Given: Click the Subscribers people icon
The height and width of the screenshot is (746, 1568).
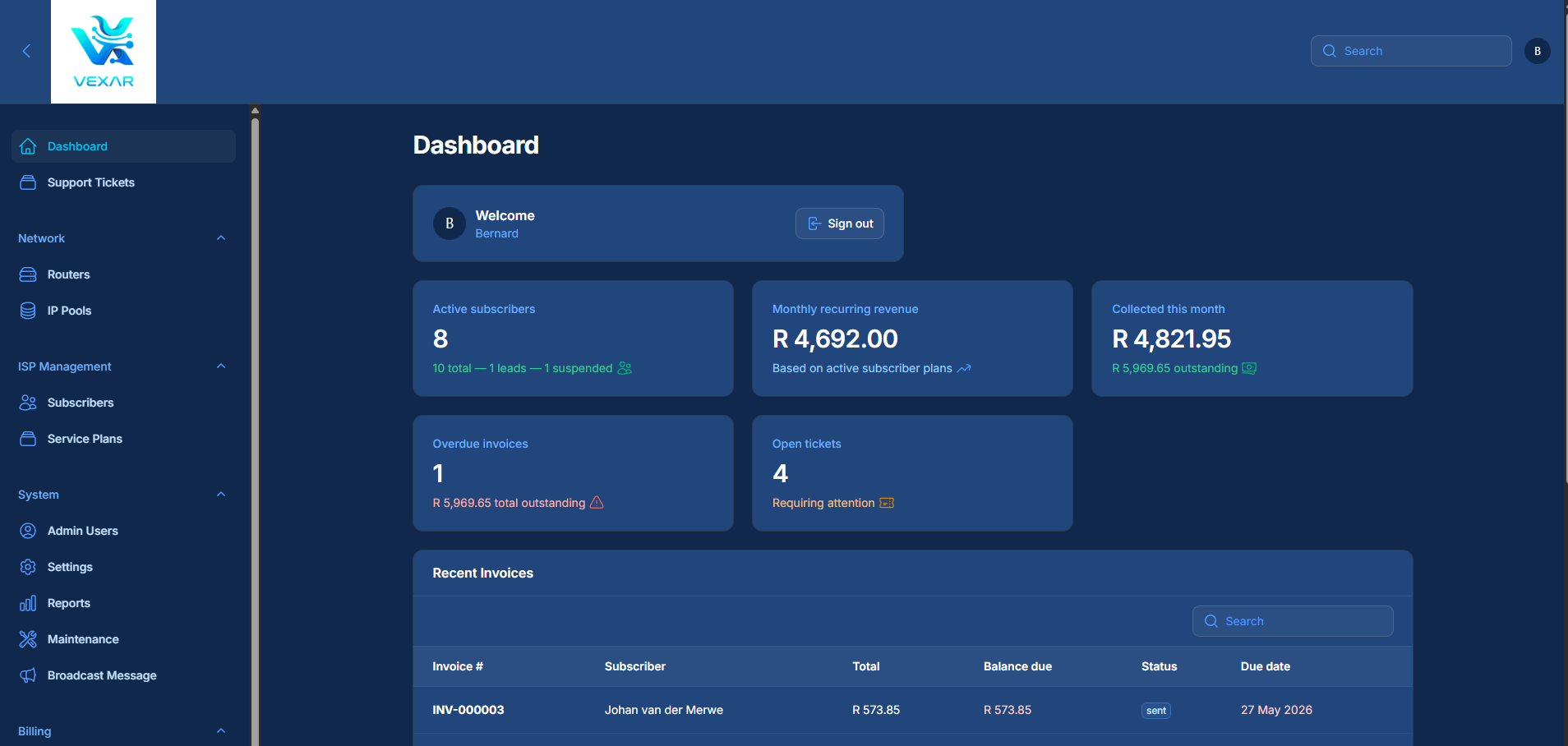Looking at the screenshot, I should tap(28, 403).
